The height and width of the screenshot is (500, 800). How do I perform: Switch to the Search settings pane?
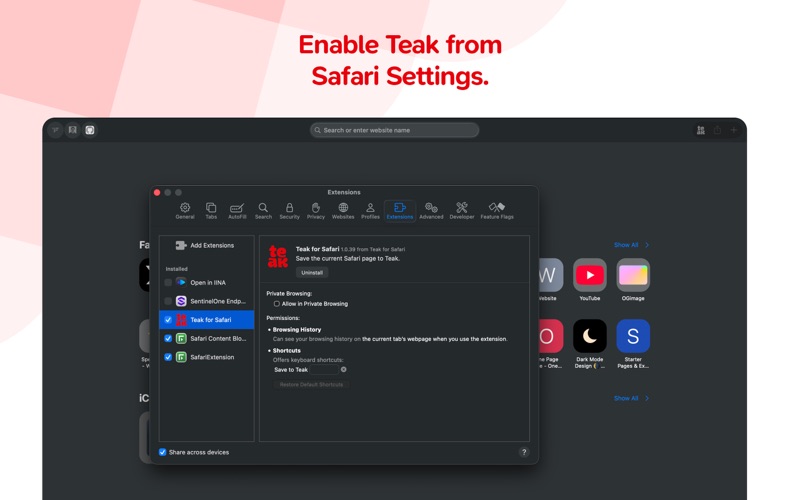pyautogui.click(x=263, y=211)
